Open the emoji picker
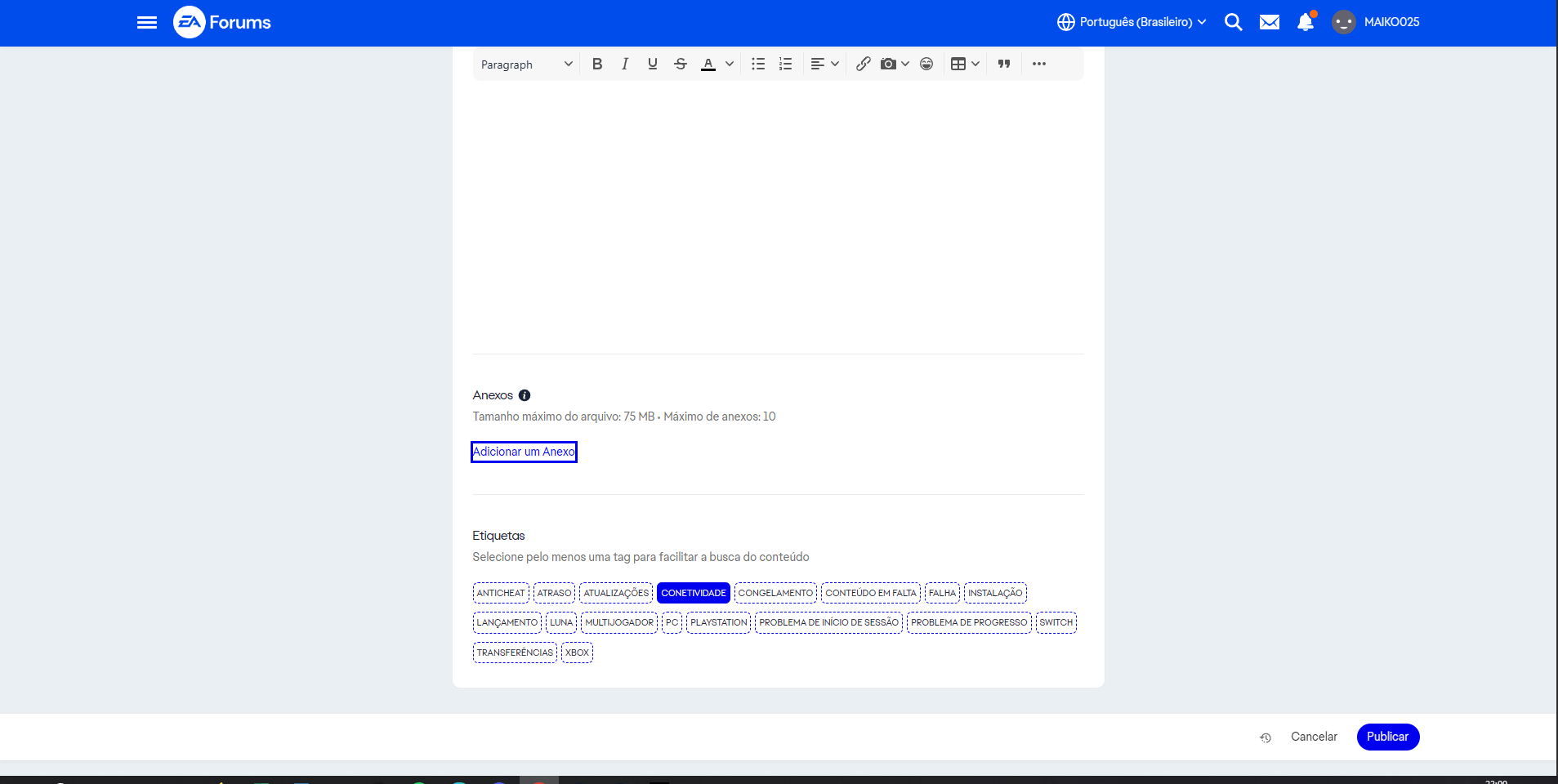This screenshot has width=1558, height=784. tap(926, 64)
